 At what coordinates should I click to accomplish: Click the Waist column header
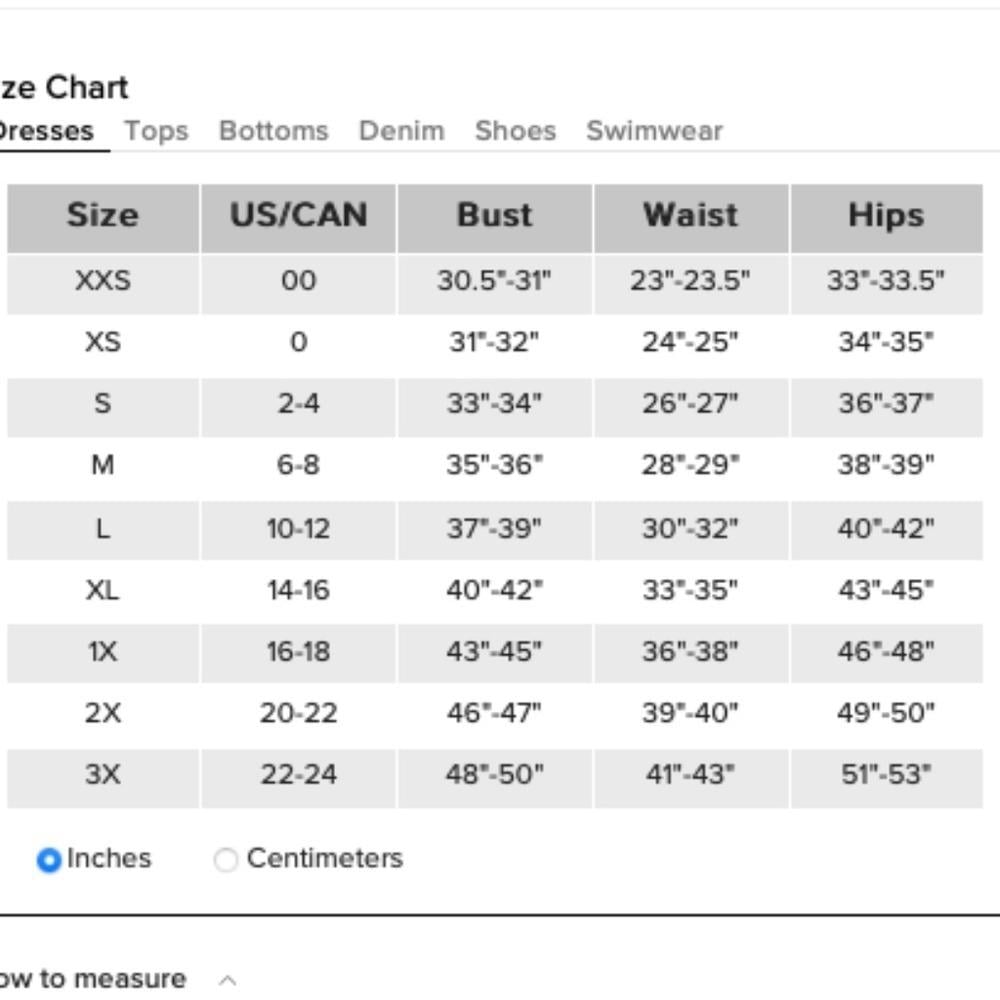pyautogui.click(x=691, y=218)
